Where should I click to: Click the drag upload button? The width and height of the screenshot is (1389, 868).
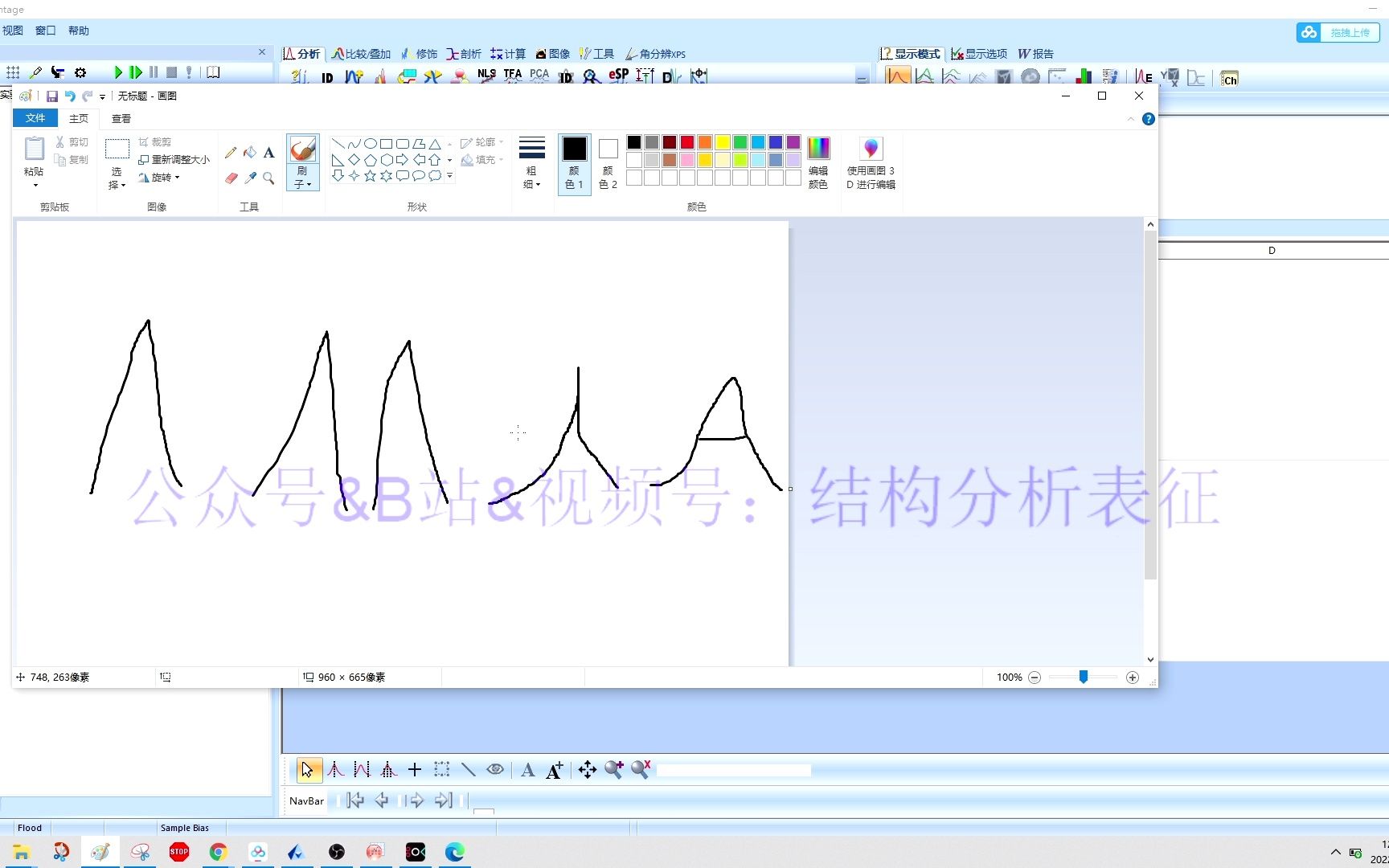(x=1338, y=32)
